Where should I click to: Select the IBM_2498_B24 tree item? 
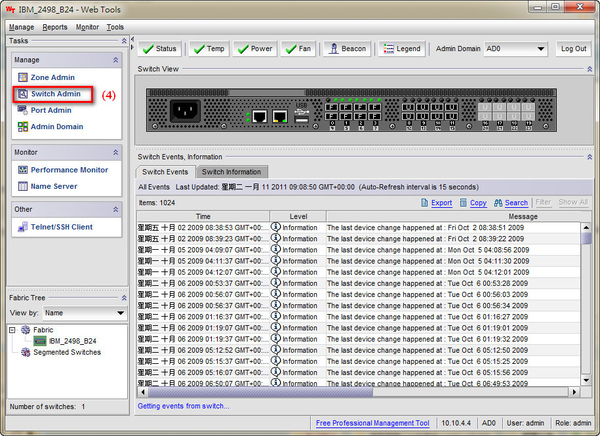point(72,341)
